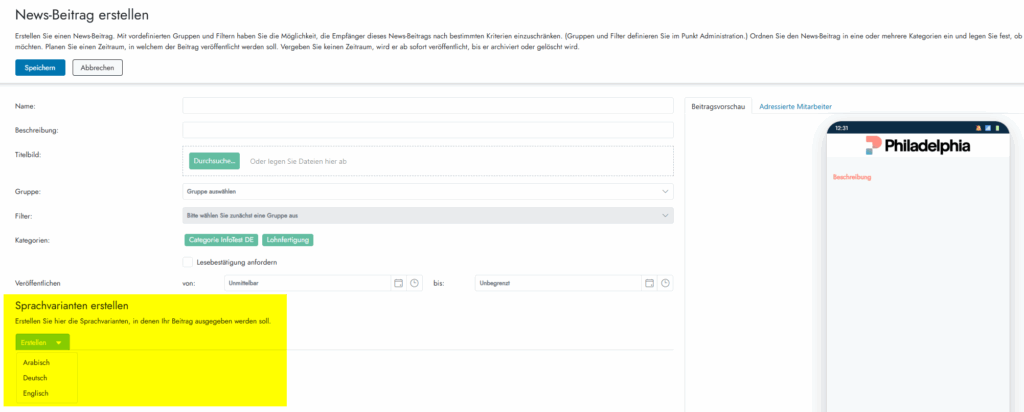Choose Deutsch from the language list
This screenshot has height=412, width=1024.
35,378
